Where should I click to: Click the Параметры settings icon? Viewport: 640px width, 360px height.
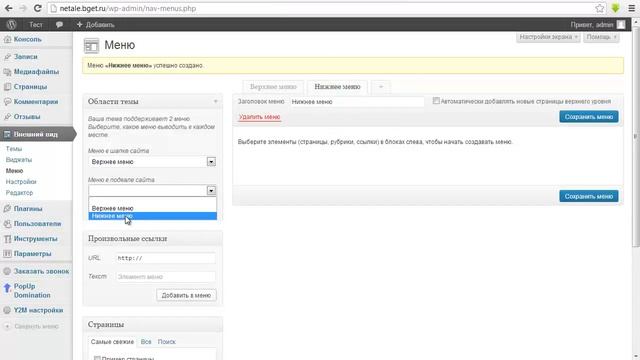tap(7, 253)
